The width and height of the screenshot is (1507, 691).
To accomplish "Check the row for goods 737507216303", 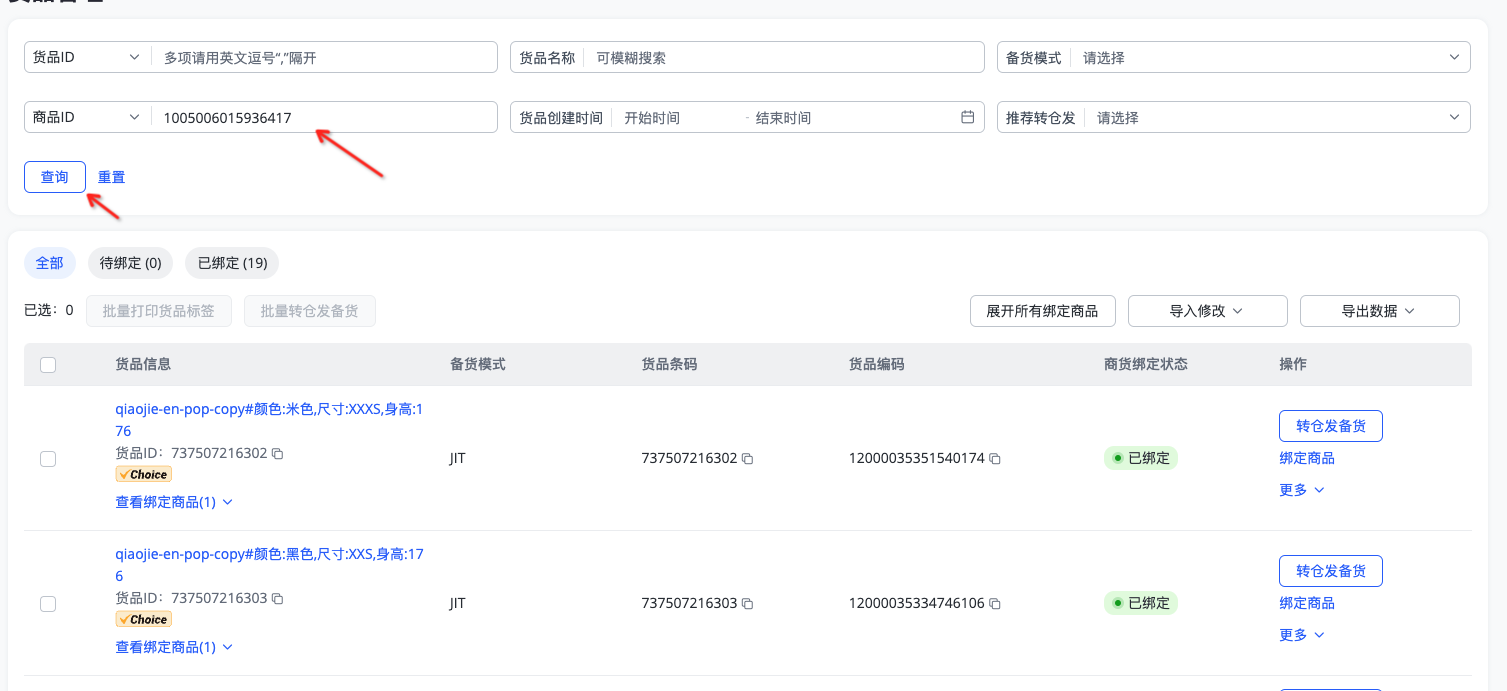I will tap(48, 604).
